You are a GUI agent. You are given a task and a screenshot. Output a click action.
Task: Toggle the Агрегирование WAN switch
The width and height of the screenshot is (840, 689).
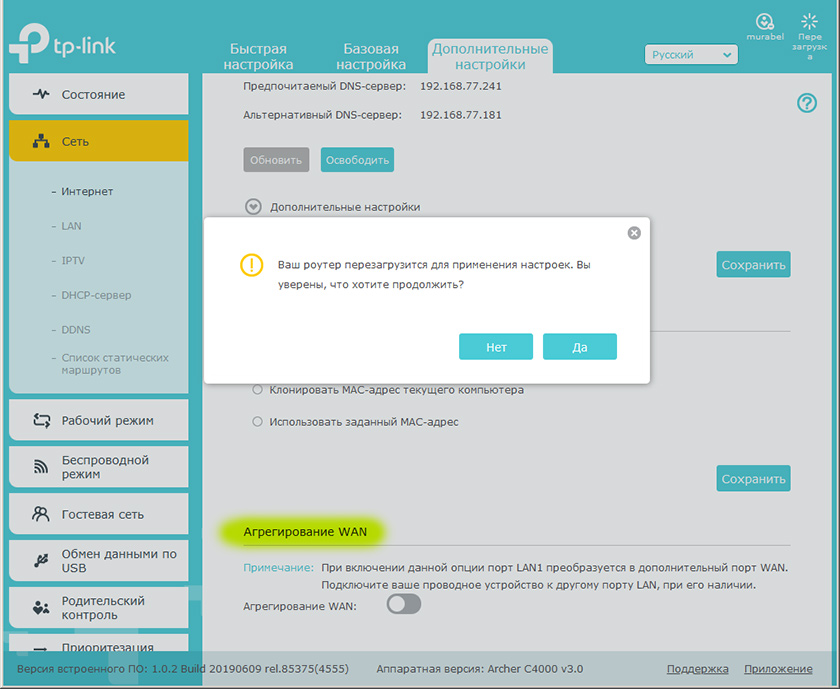coord(404,605)
